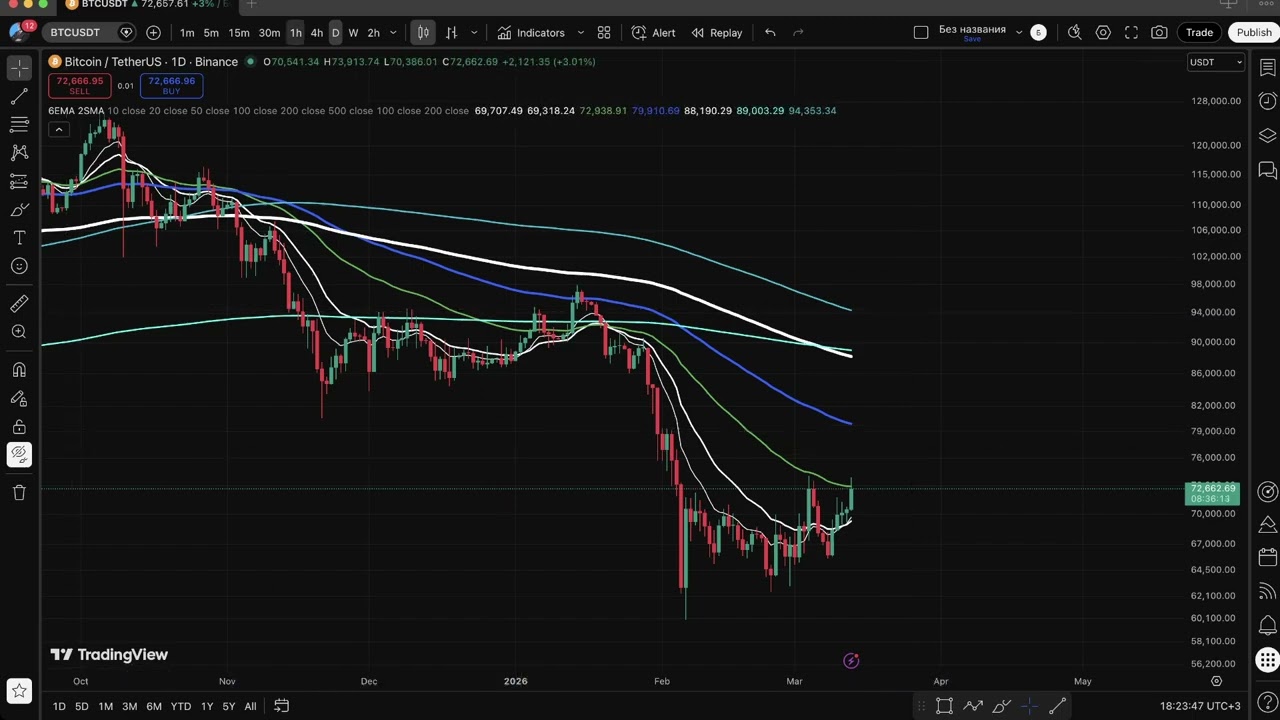Select rectangle tool in floating toolbar

click(x=944, y=706)
